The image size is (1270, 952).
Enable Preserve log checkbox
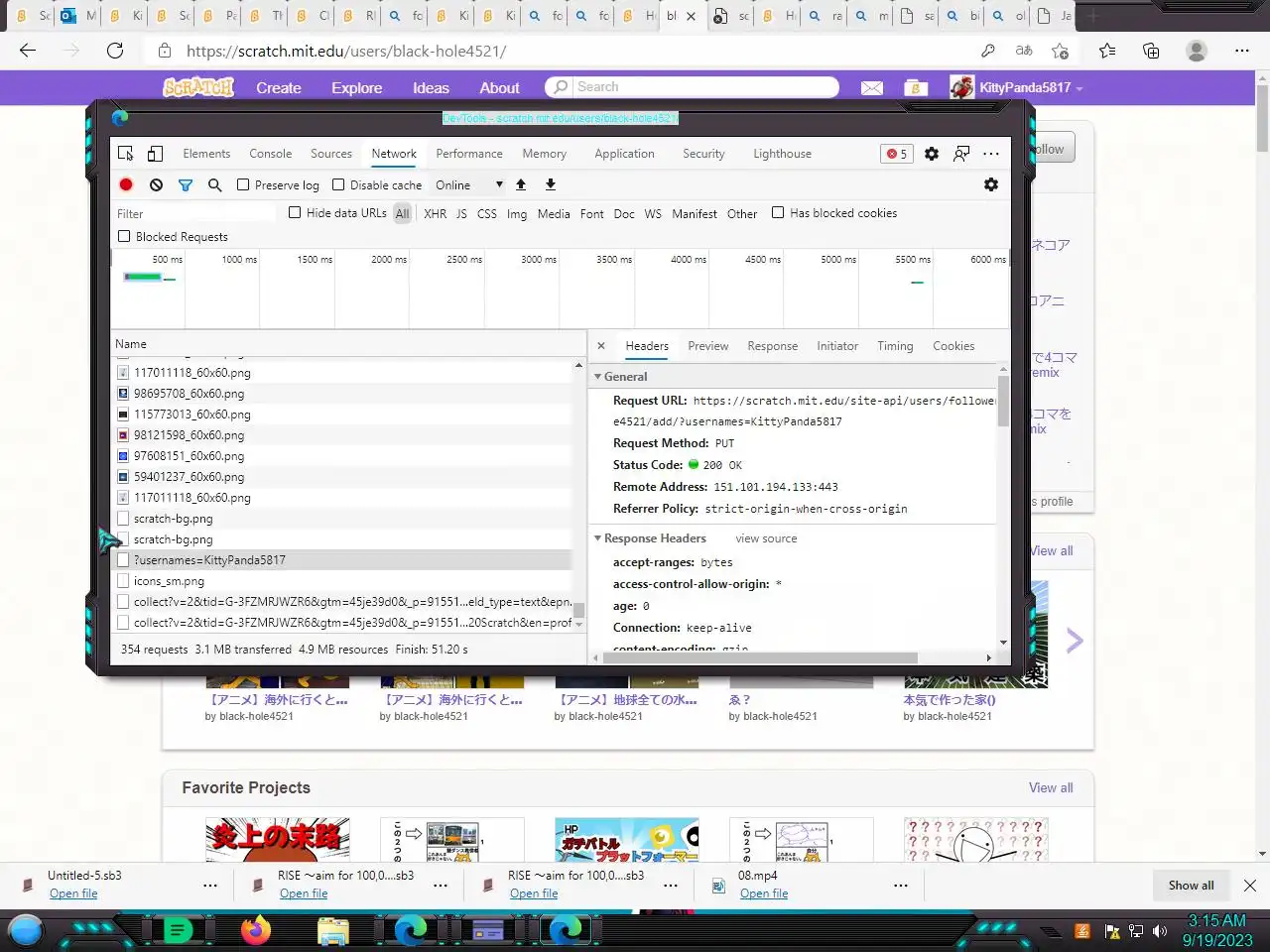(243, 184)
